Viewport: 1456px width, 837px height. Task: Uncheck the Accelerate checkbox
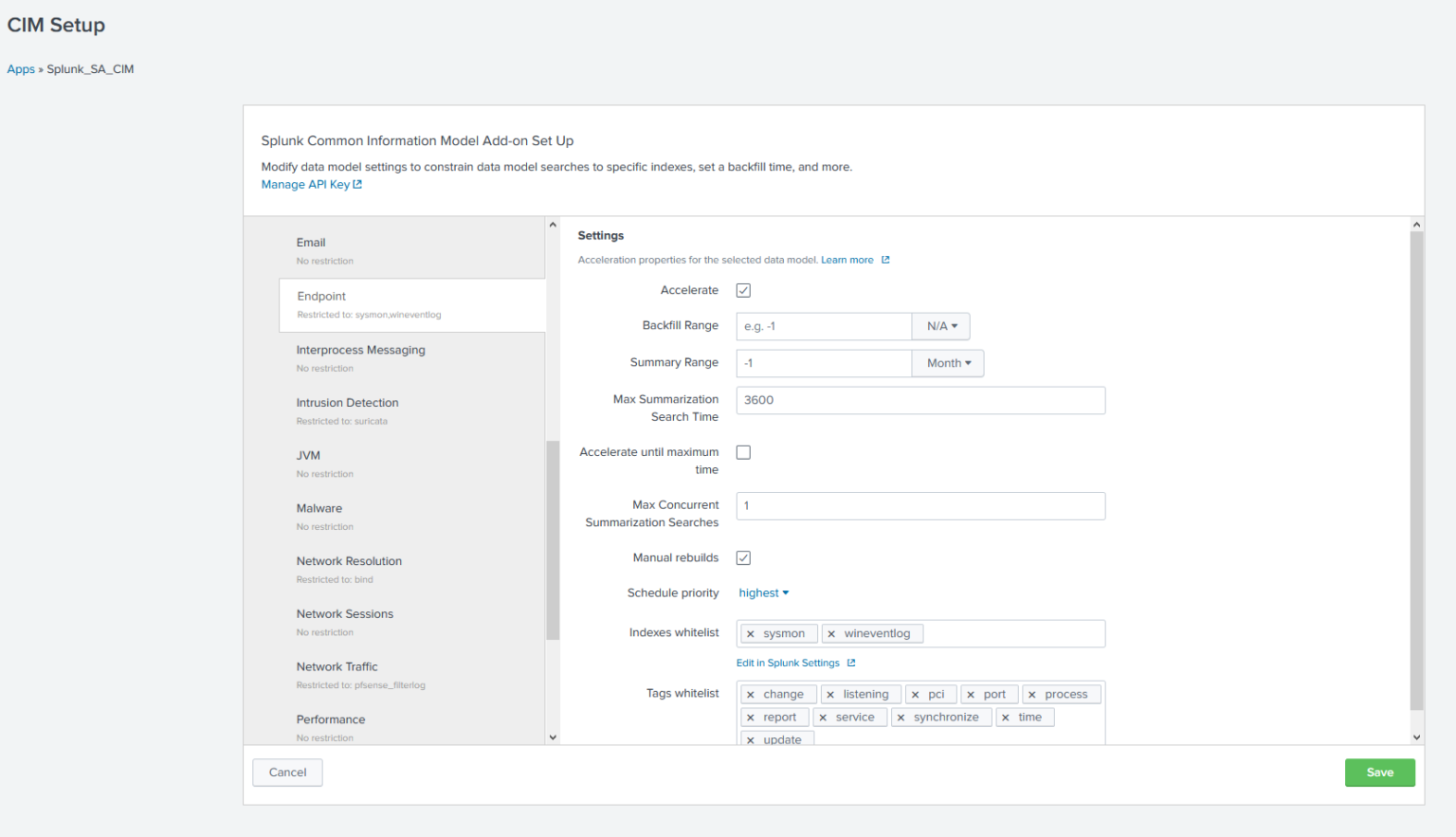[x=743, y=290]
